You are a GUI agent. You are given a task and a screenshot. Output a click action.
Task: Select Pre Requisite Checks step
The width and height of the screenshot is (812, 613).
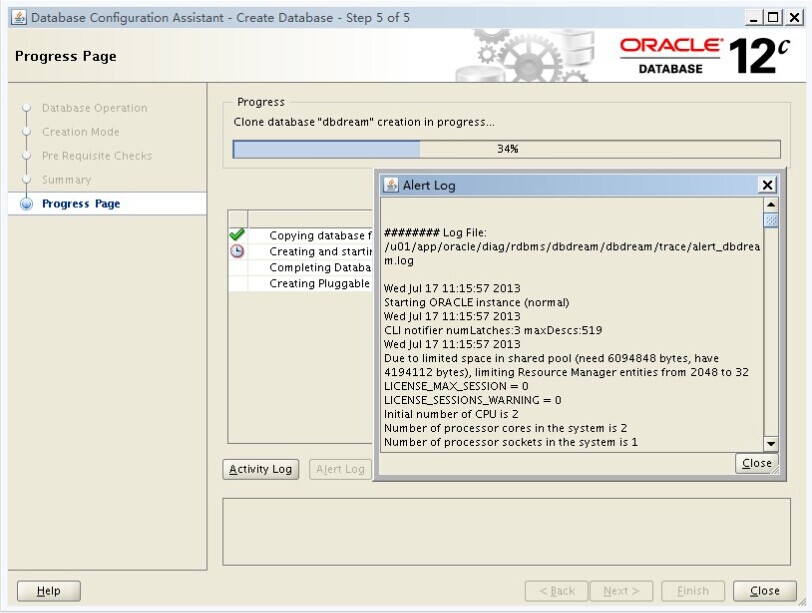pyautogui.click(x=97, y=156)
